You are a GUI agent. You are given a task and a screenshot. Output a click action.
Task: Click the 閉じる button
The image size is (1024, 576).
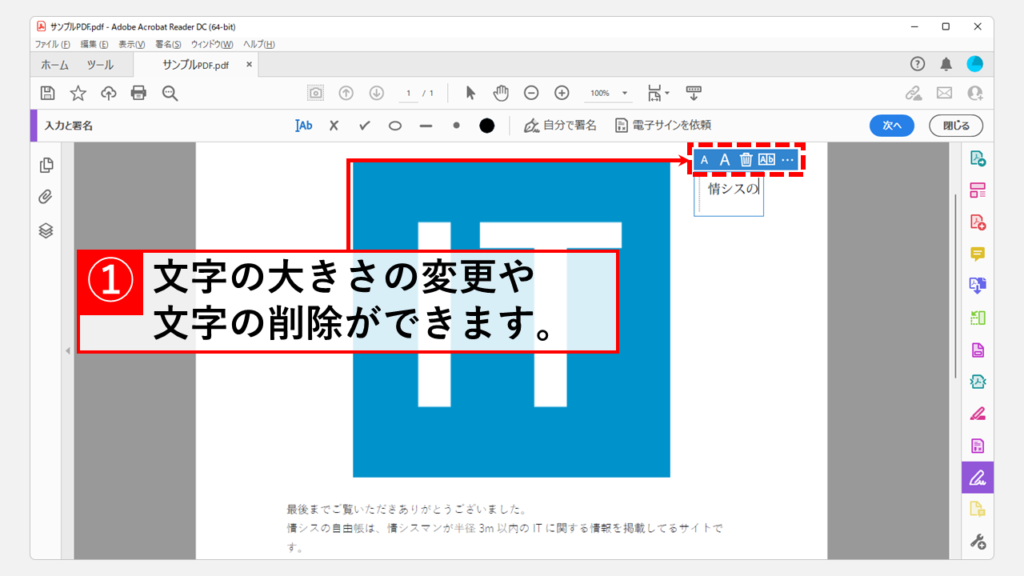(x=955, y=126)
